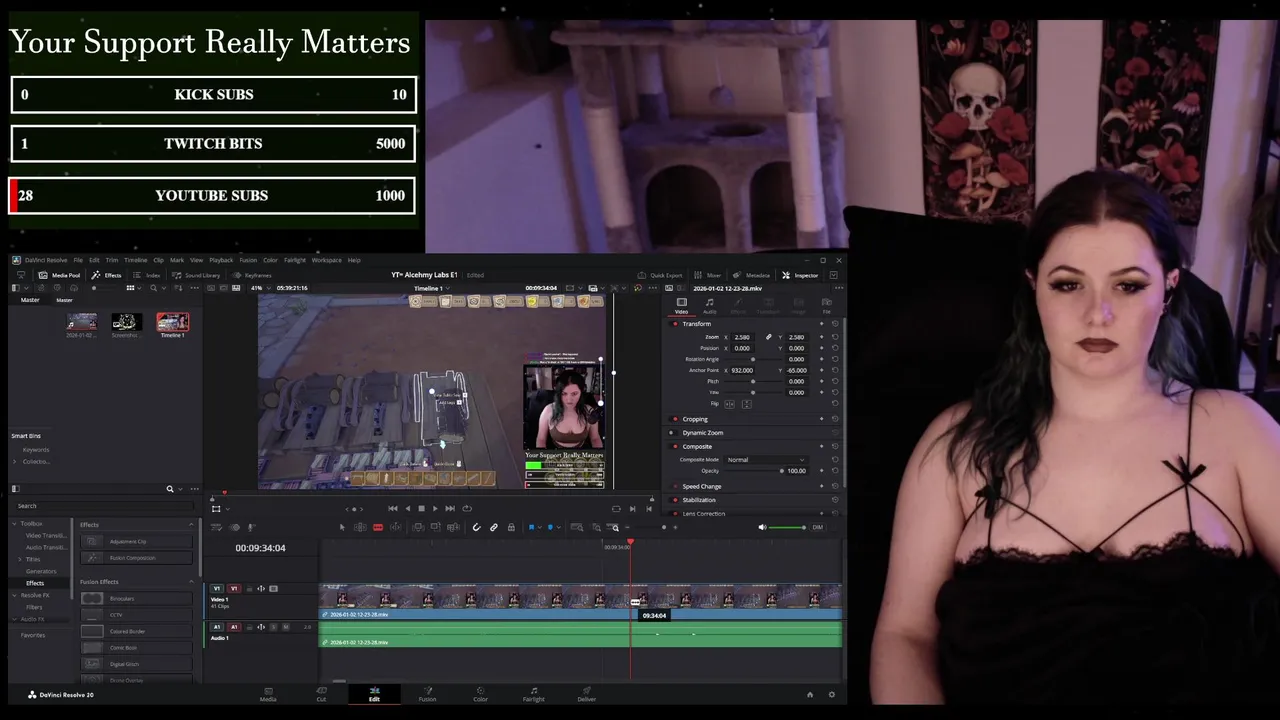This screenshot has height=720, width=1280.
Task: Toggle the Dynamic Zoom enable switch
Action: pyautogui.click(x=672, y=433)
